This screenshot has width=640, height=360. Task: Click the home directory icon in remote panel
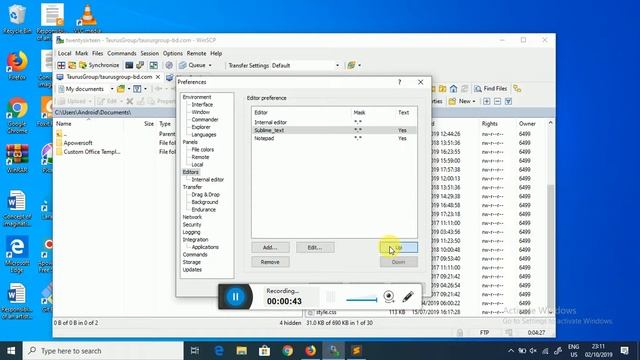tap(453, 89)
